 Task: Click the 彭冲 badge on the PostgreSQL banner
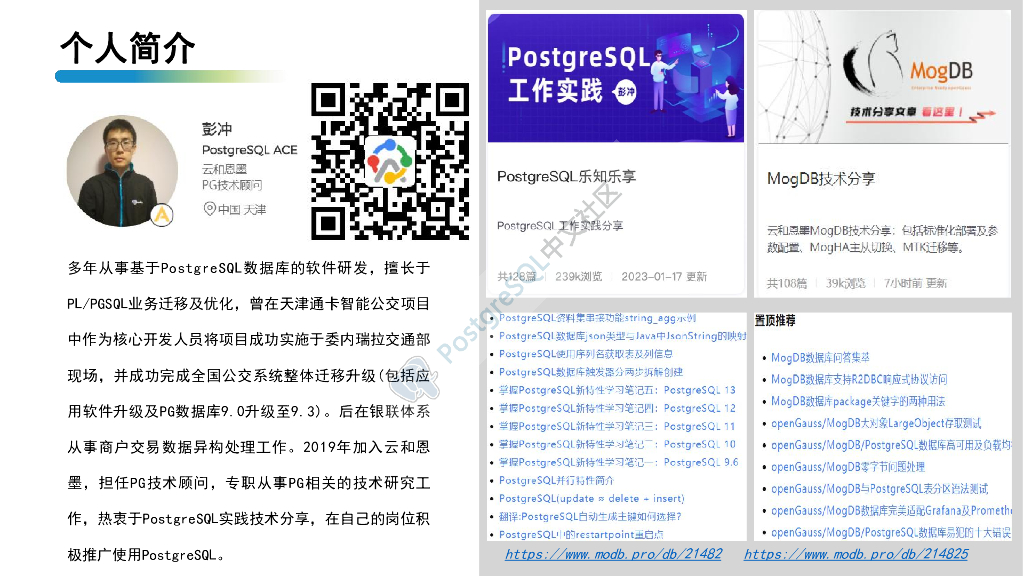click(x=626, y=89)
